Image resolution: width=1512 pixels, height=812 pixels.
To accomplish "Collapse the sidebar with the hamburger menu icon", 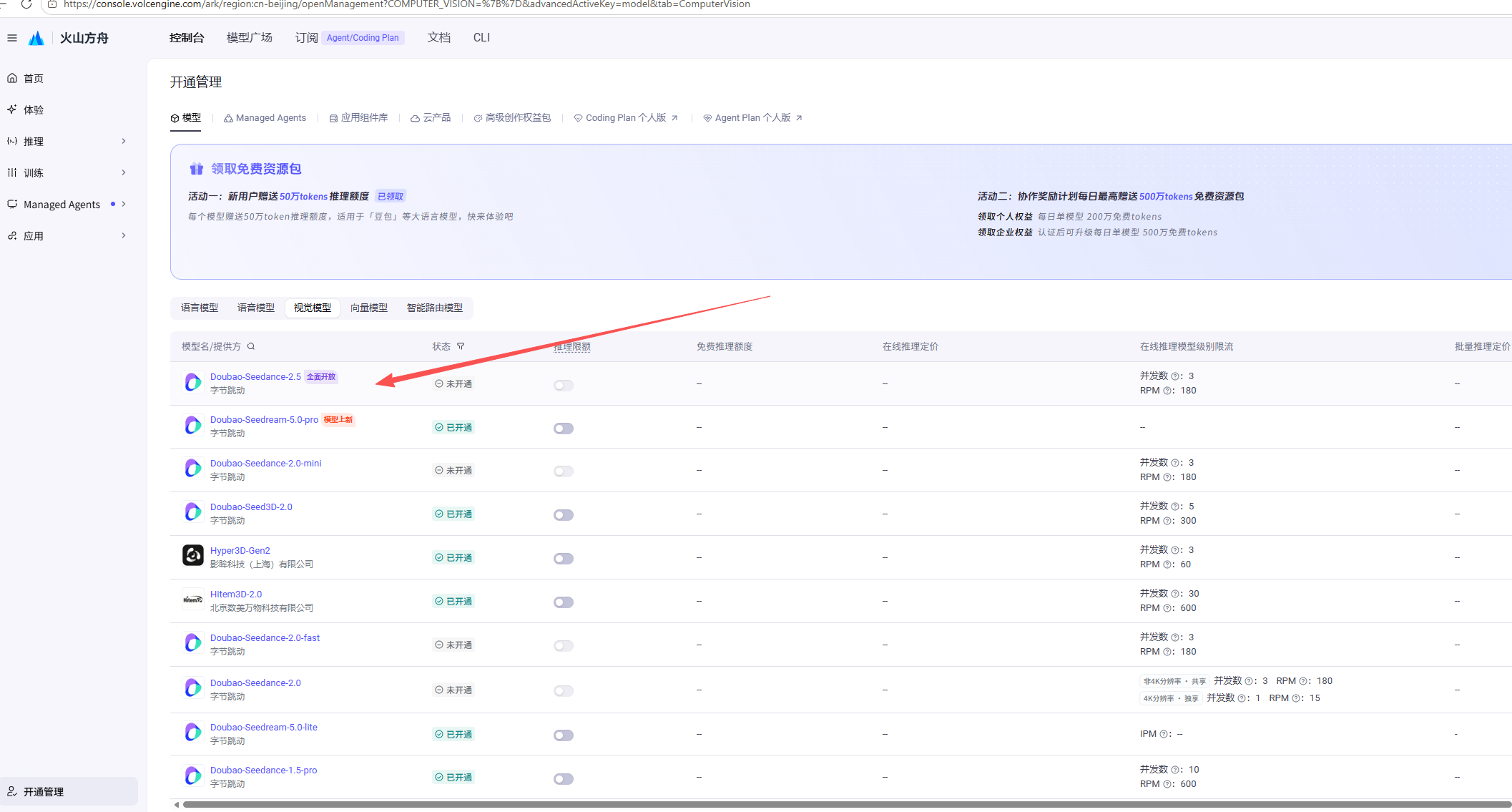I will pyautogui.click(x=12, y=38).
